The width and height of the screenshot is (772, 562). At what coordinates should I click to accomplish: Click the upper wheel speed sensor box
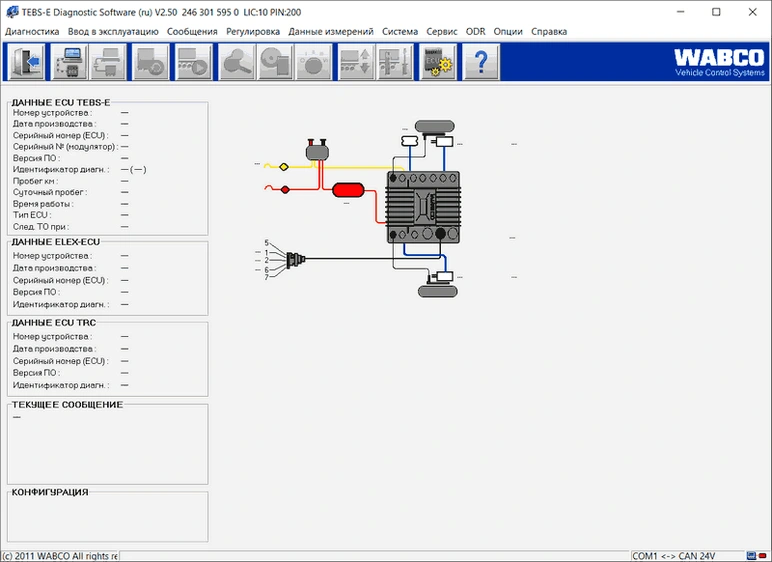click(444, 142)
